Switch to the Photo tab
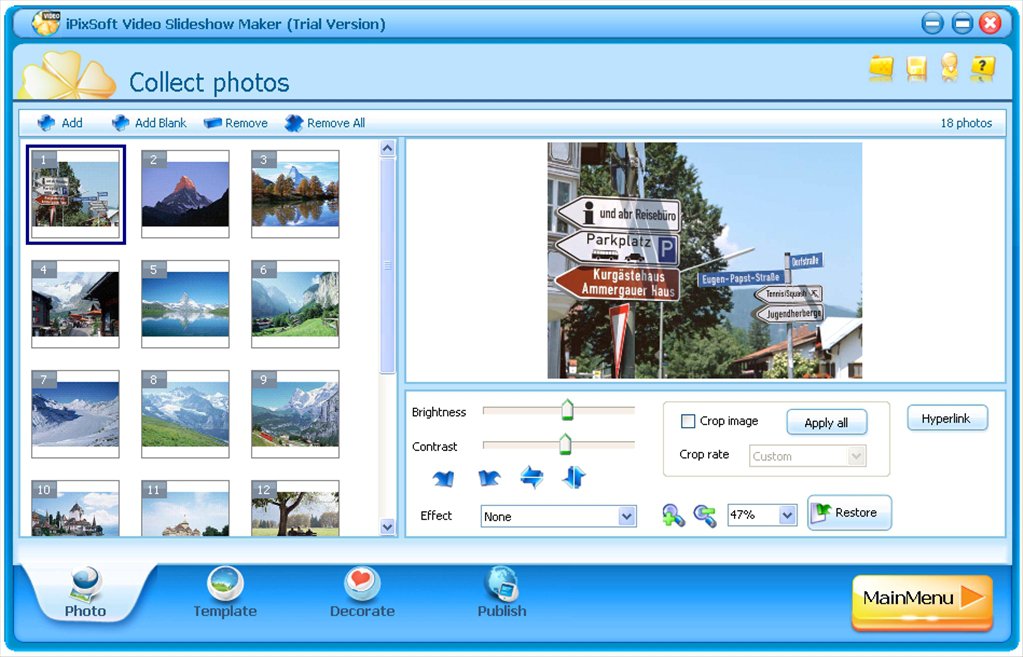The image size is (1023, 657). [x=85, y=594]
